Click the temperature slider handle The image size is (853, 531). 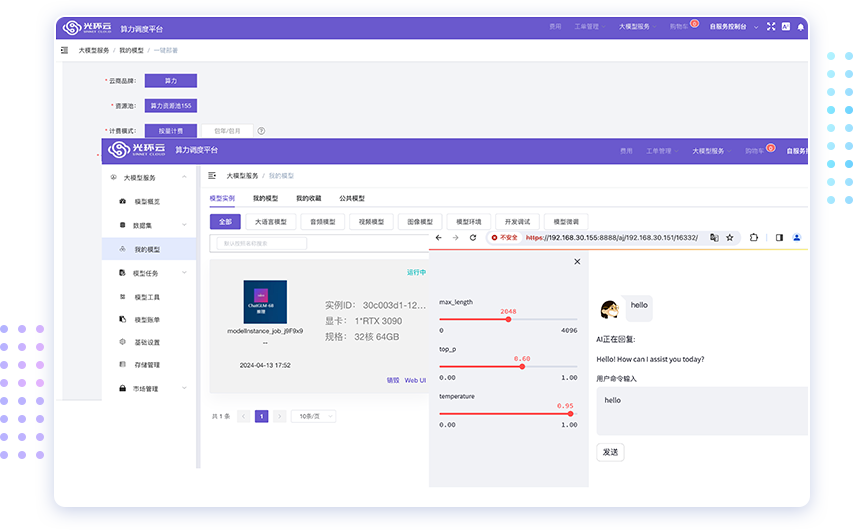(x=571, y=413)
